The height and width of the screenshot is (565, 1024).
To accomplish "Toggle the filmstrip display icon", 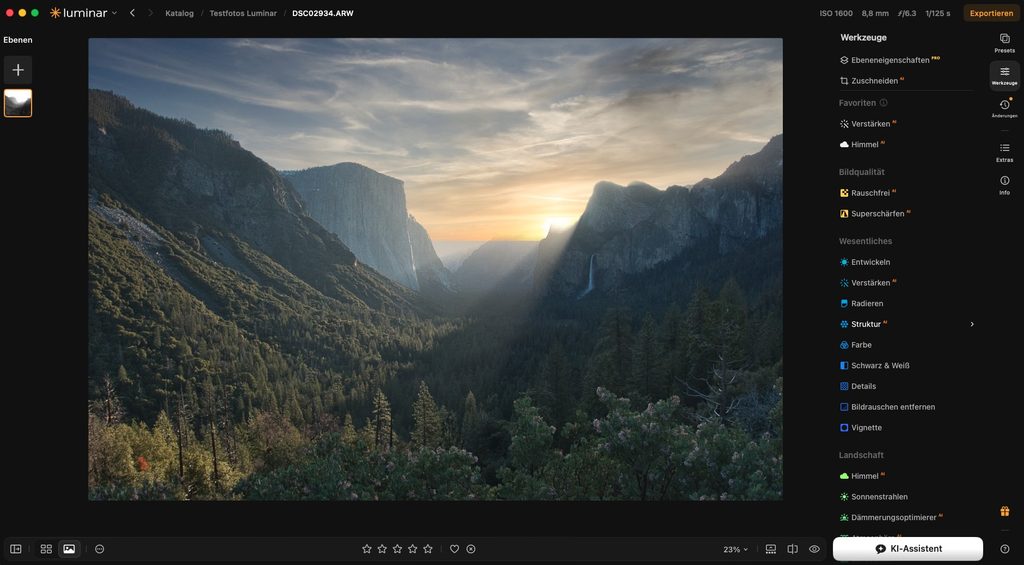I will click(771, 549).
